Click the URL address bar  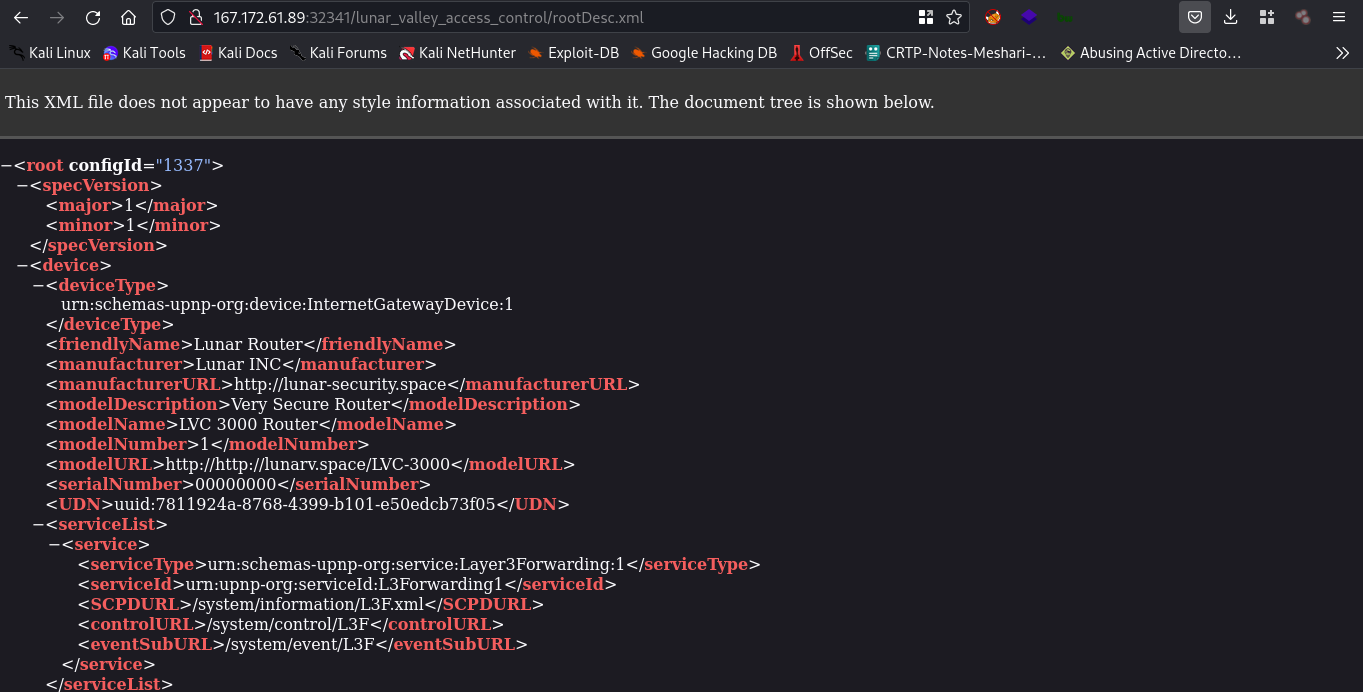(560, 17)
